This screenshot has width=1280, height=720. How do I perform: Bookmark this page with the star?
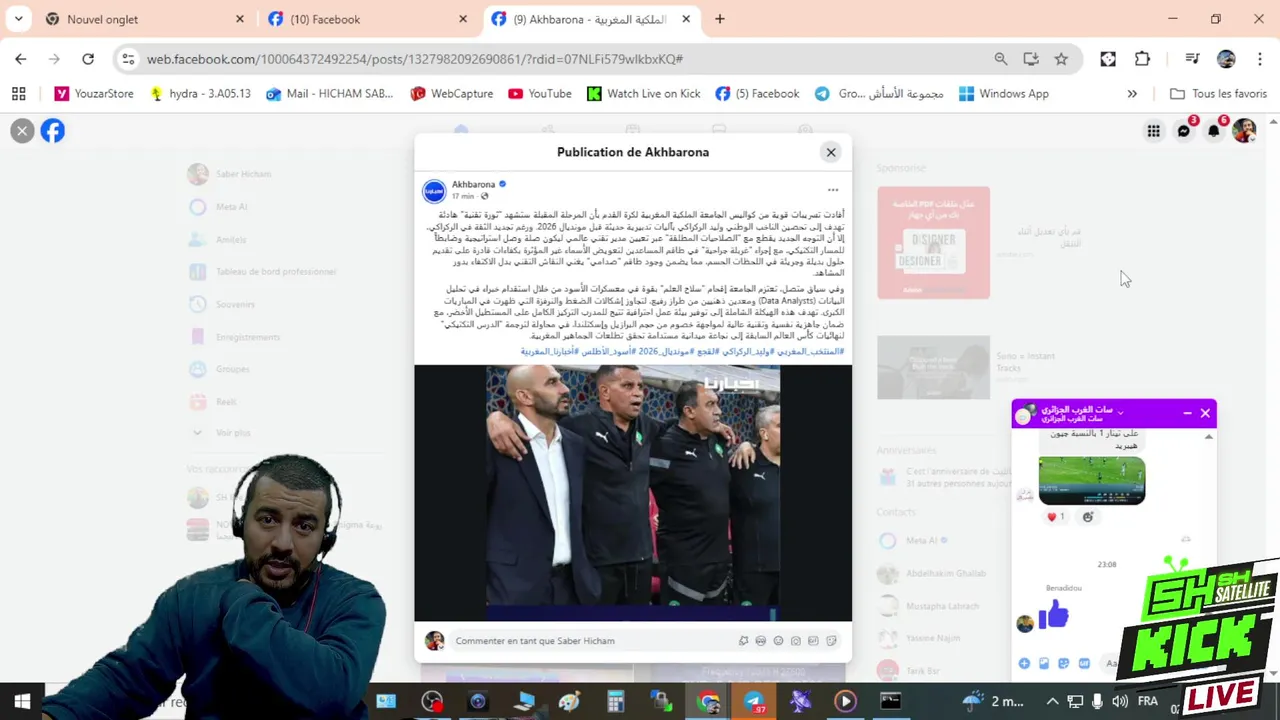tap(1061, 59)
